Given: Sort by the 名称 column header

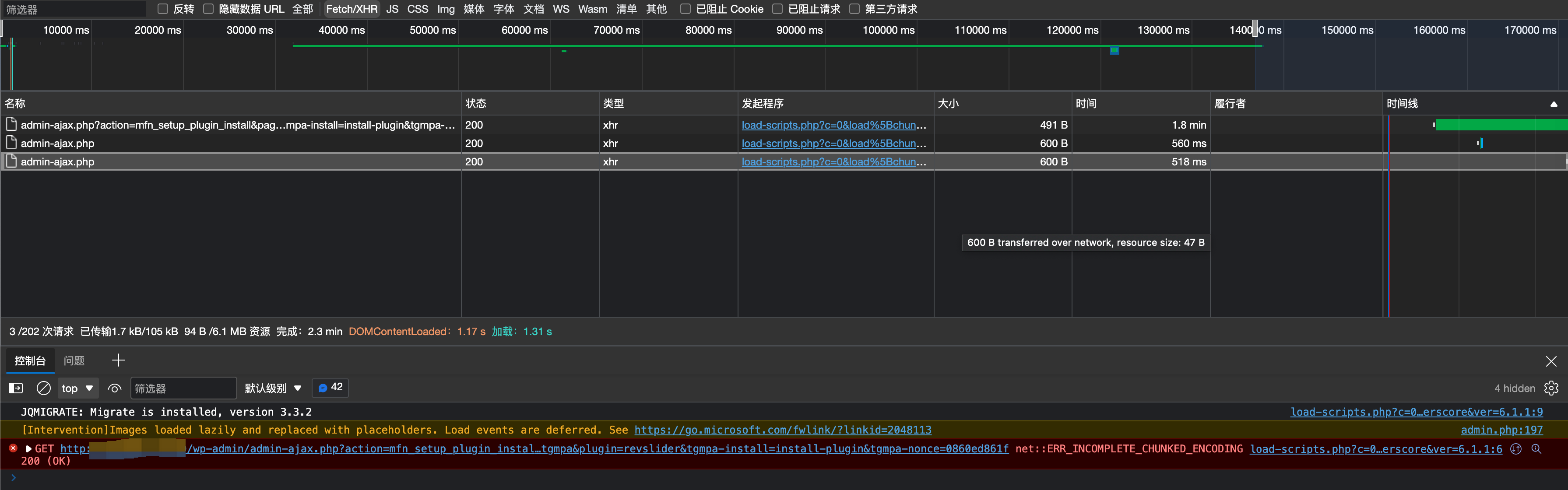Looking at the screenshot, I should pos(231,104).
